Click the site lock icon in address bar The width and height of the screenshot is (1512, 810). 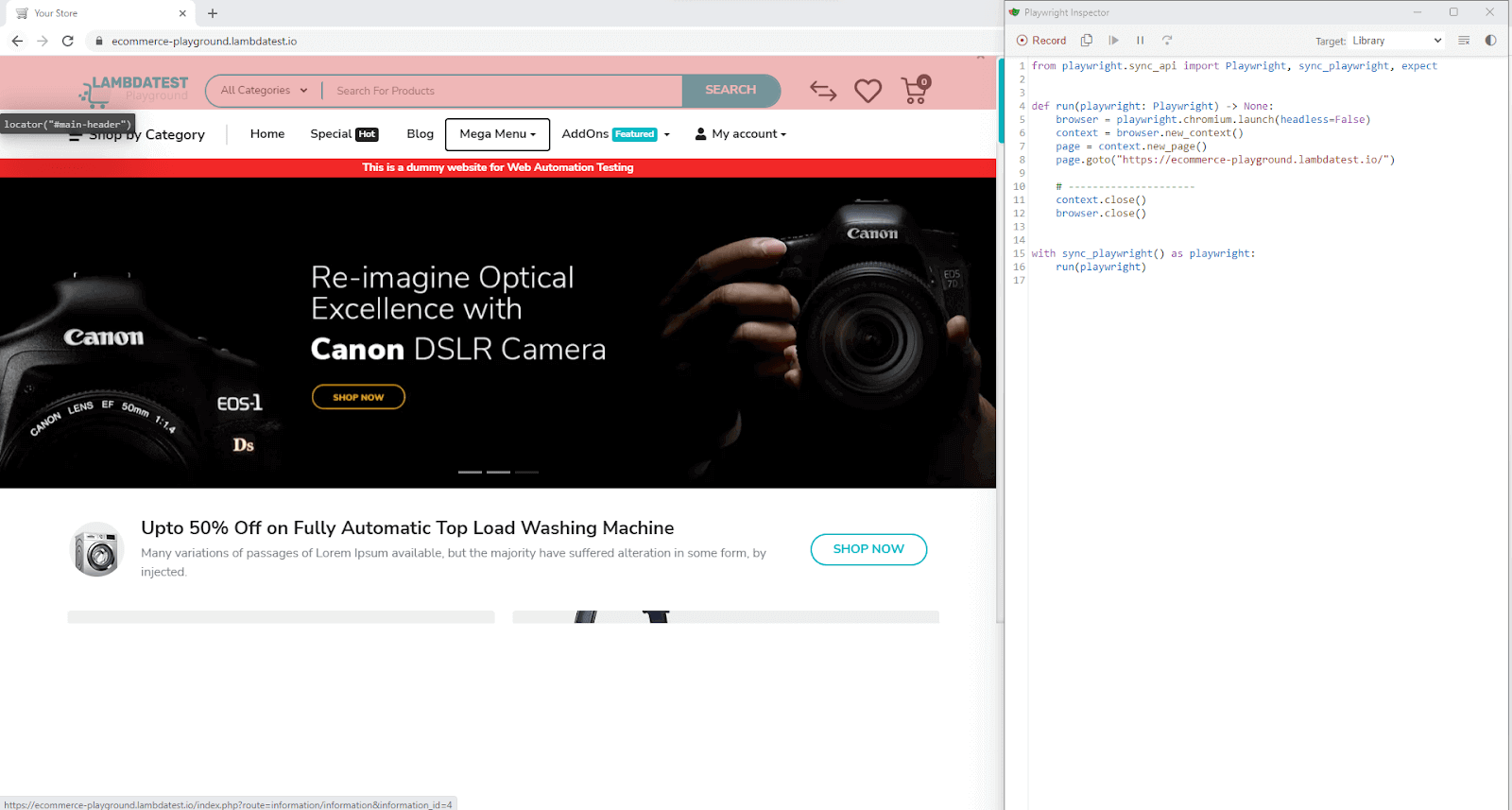click(99, 41)
